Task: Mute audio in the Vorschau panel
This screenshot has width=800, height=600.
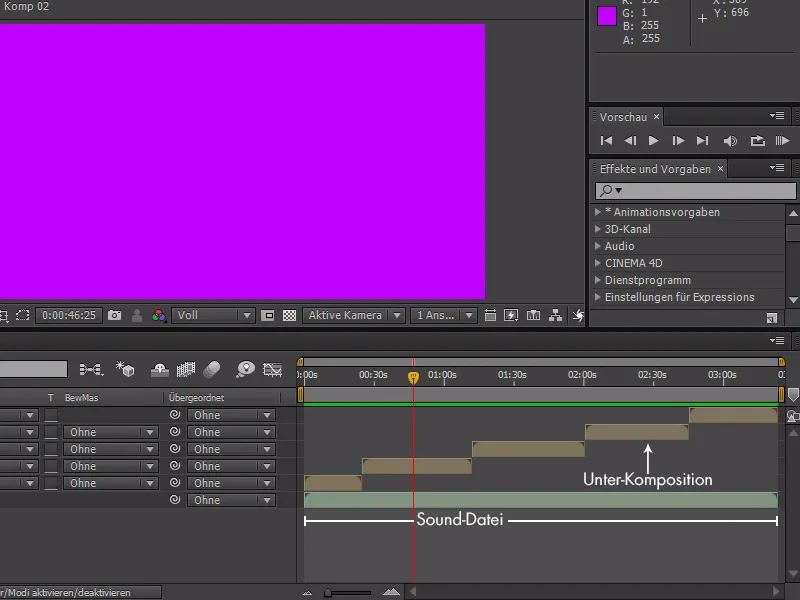Action: 731,140
